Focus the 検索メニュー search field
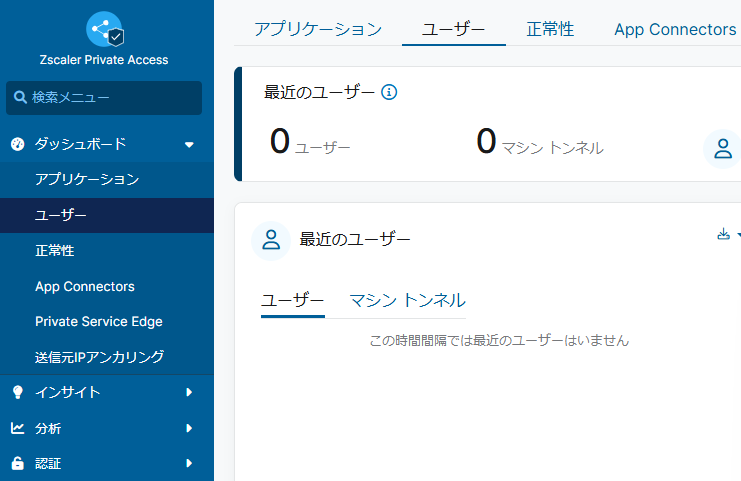 (104, 98)
